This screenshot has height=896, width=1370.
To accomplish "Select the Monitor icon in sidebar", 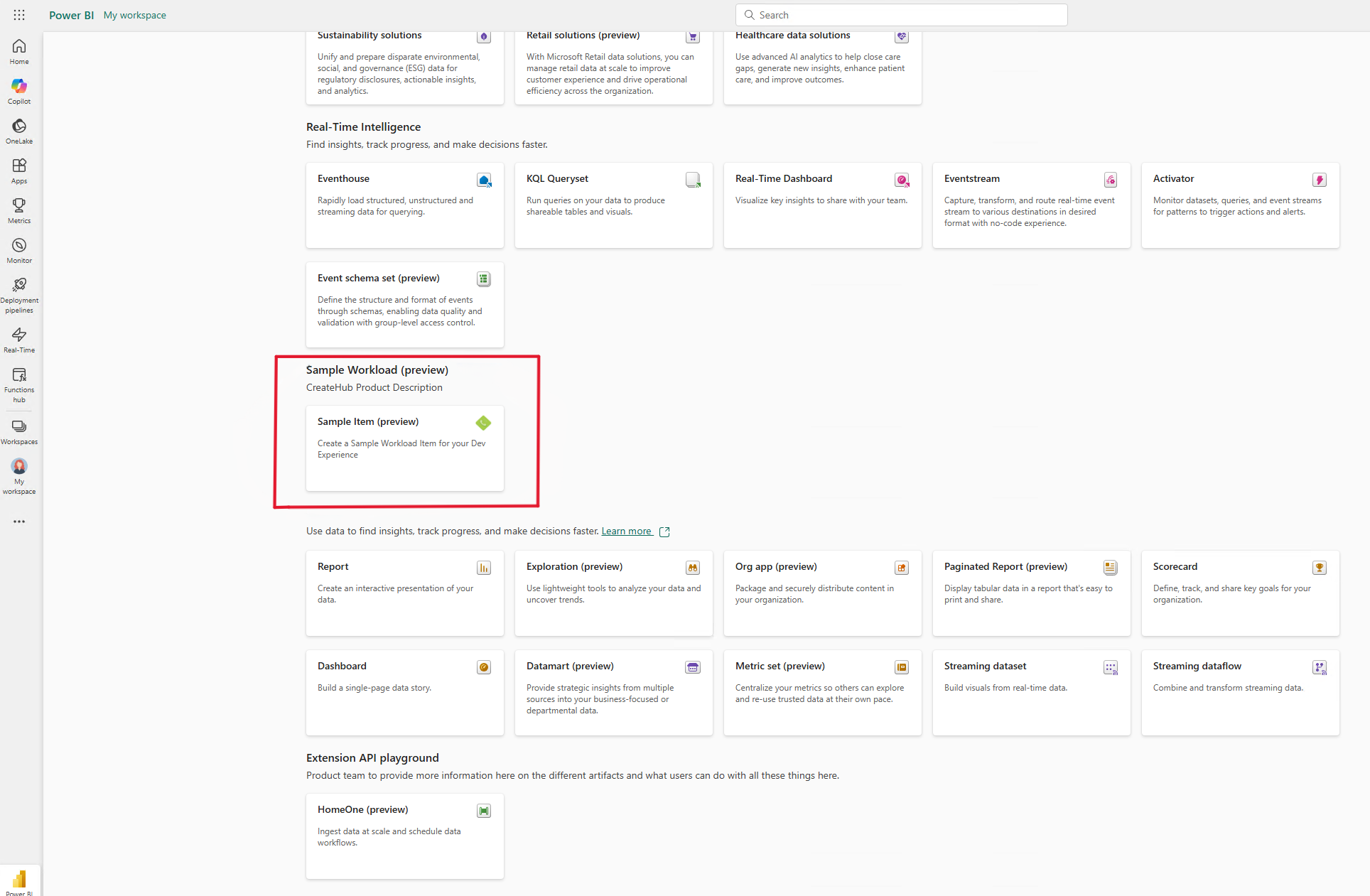I will [x=19, y=245].
